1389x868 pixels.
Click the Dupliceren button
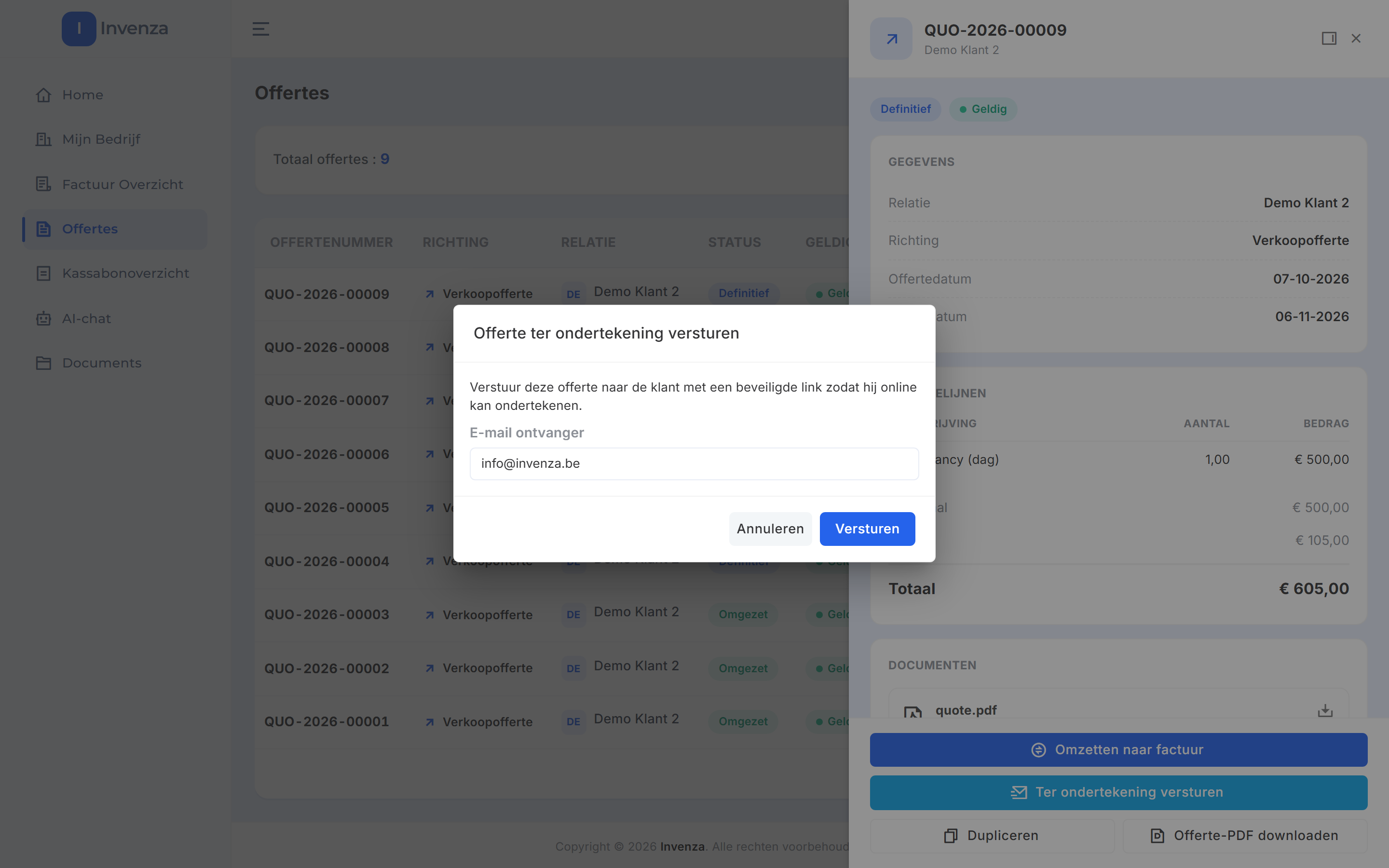click(992, 835)
